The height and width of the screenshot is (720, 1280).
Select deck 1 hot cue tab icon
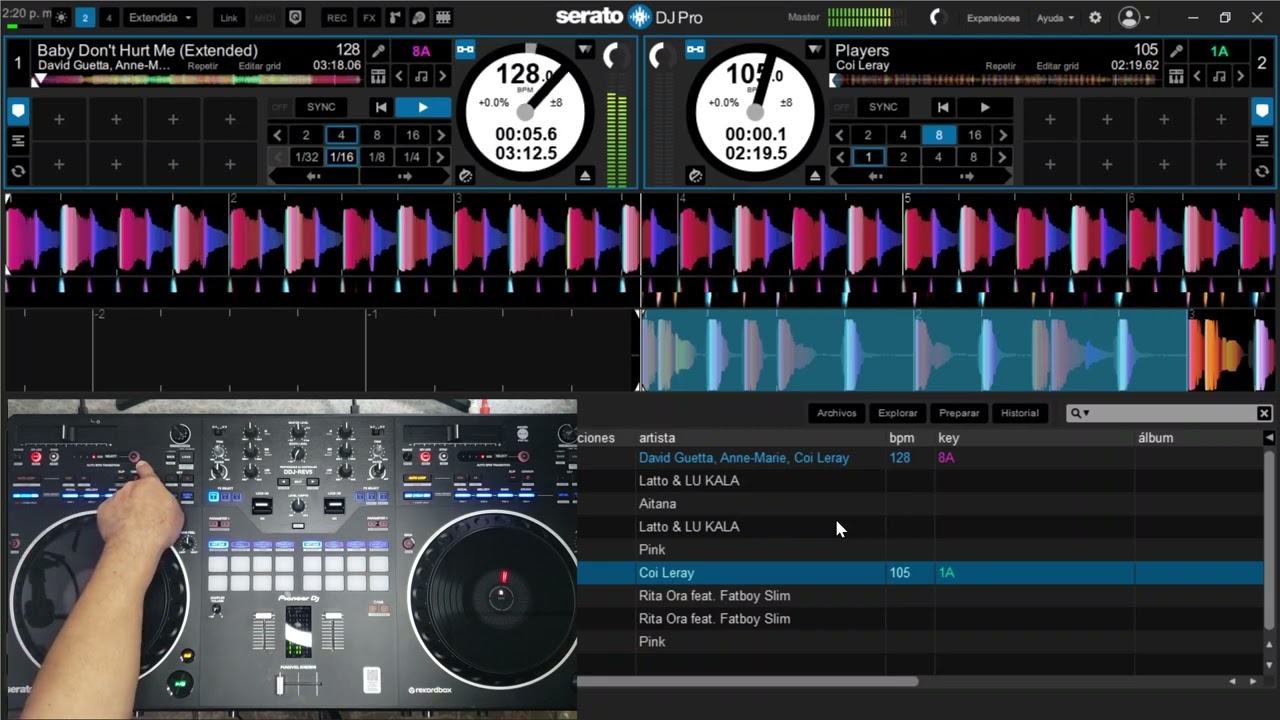[x=18, y=112]
